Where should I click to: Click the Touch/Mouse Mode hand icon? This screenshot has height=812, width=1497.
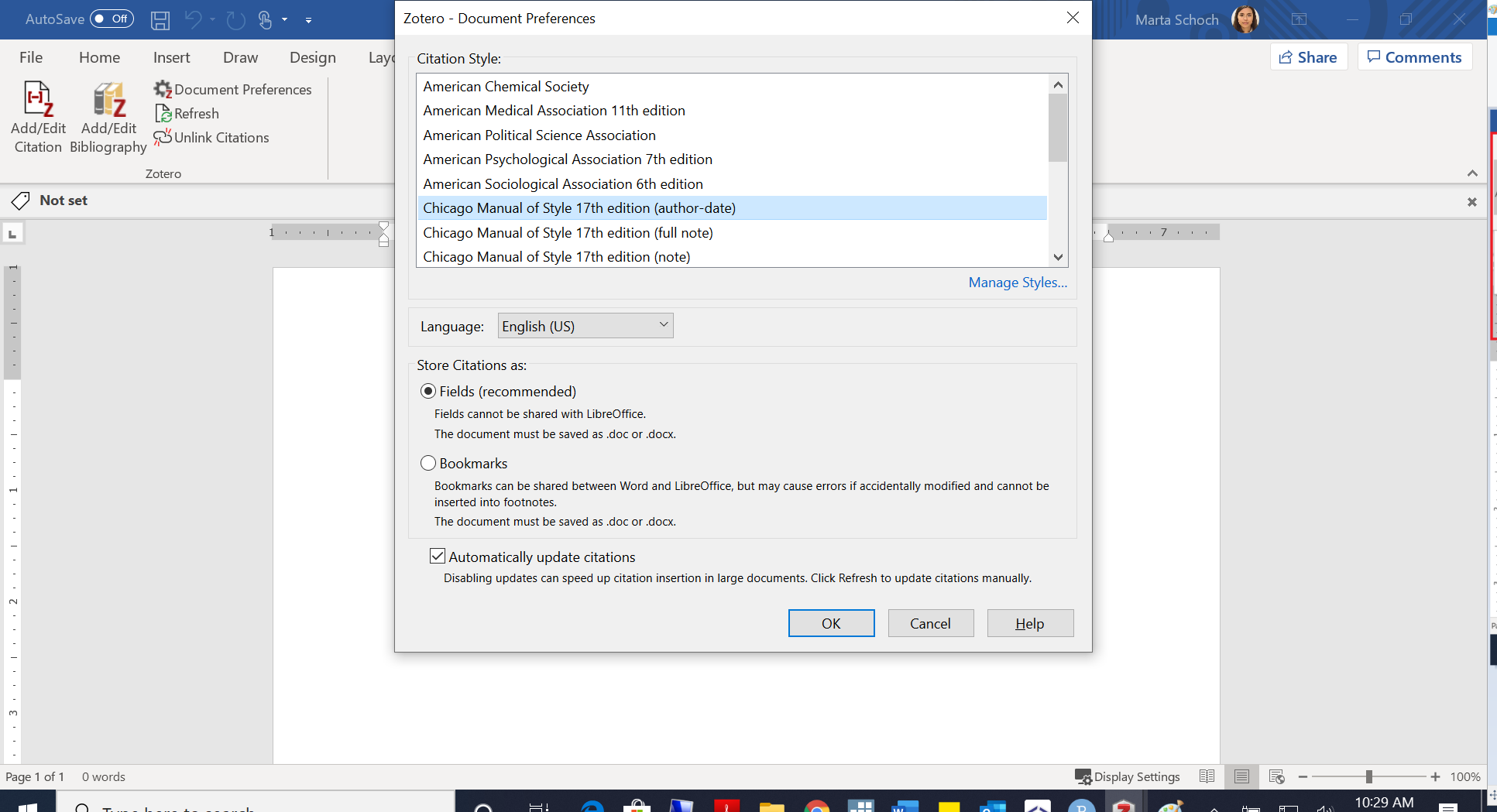[265, 19]
